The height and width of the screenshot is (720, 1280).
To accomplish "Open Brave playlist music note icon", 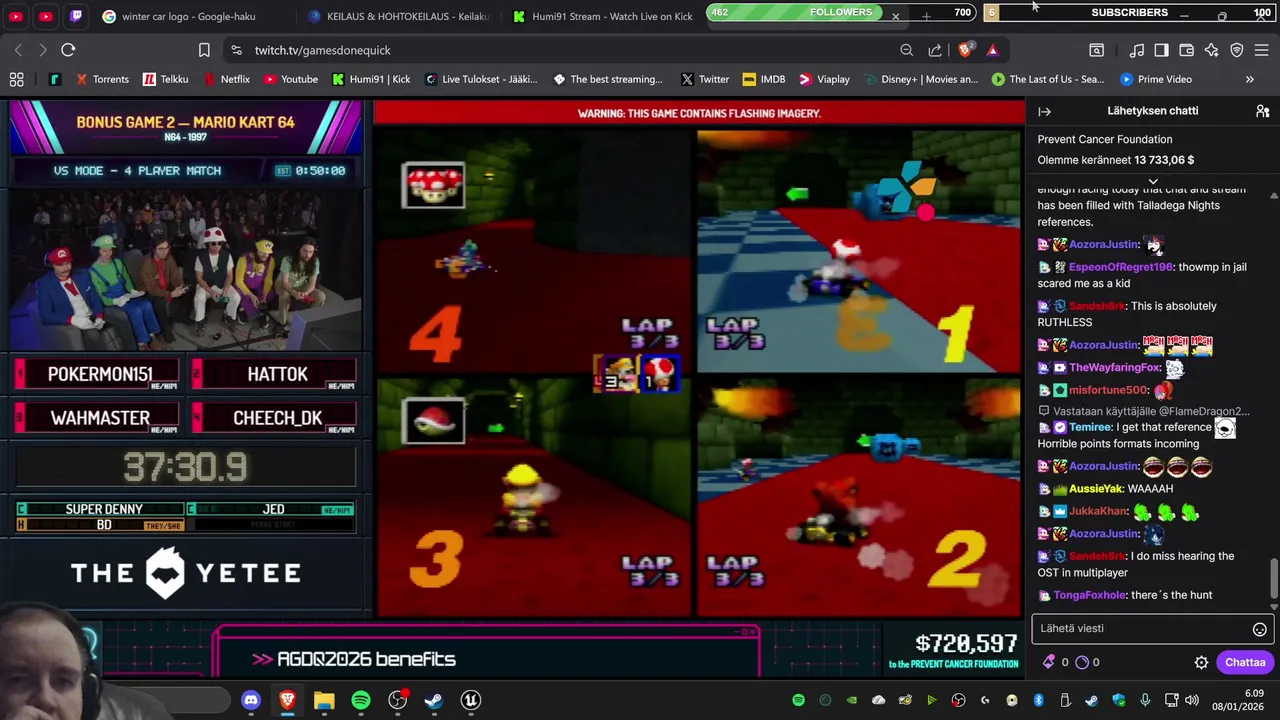I will (1137, 50).
